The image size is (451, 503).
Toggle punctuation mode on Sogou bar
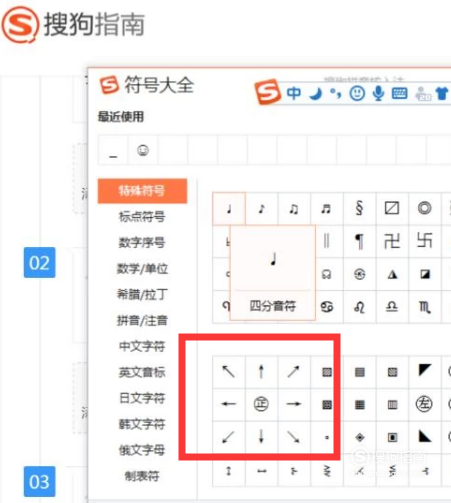click(336, 93)
